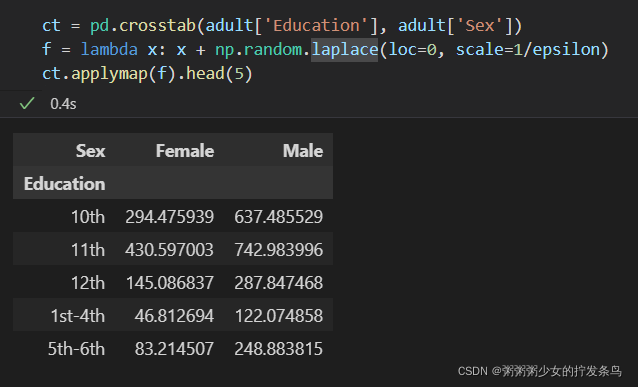Select cell value 742.983996
Image resolution: width=638 pixels, height=387 pixels.
coord(278,250)
